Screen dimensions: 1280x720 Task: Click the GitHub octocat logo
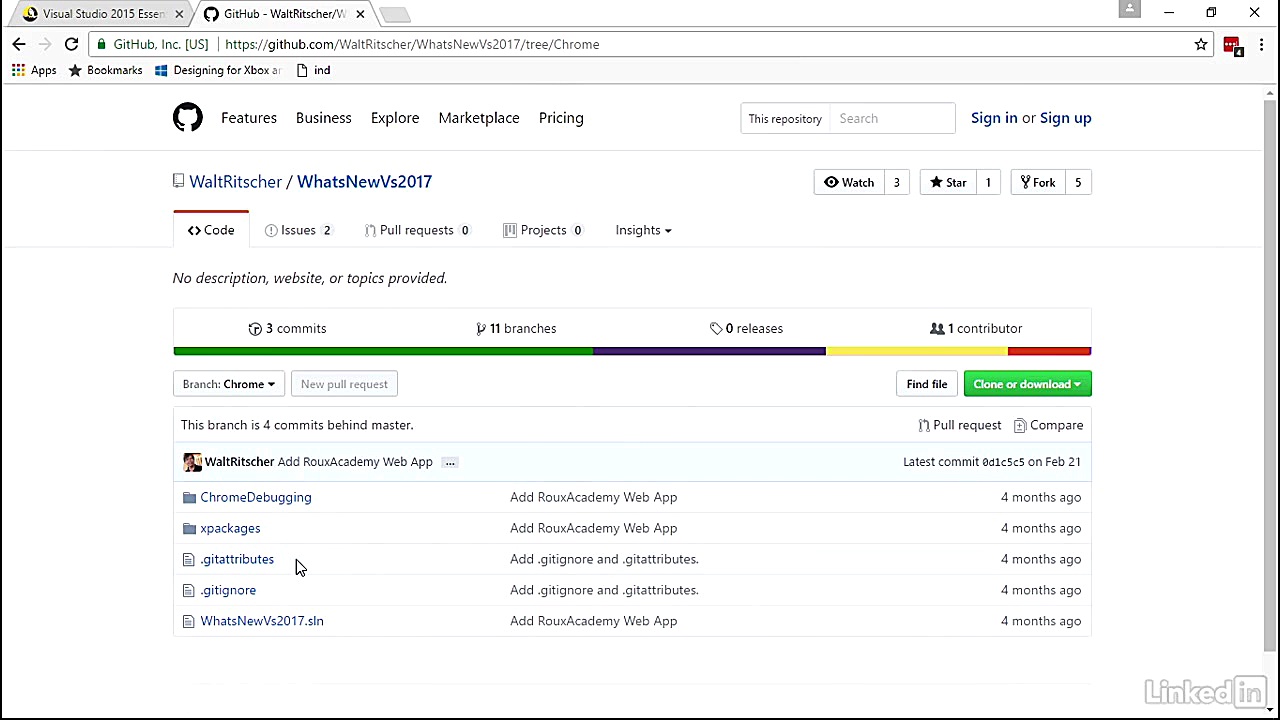(187, 118)
